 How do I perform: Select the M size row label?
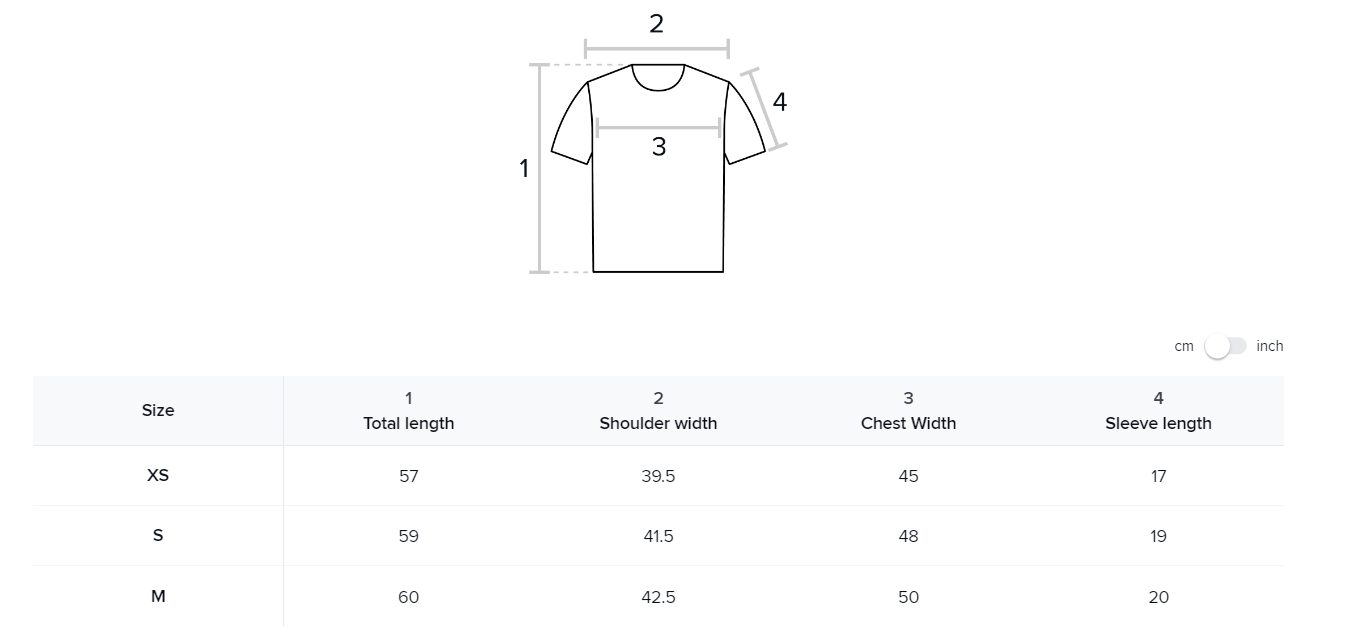pyautogui.click(x=158, y=596)
